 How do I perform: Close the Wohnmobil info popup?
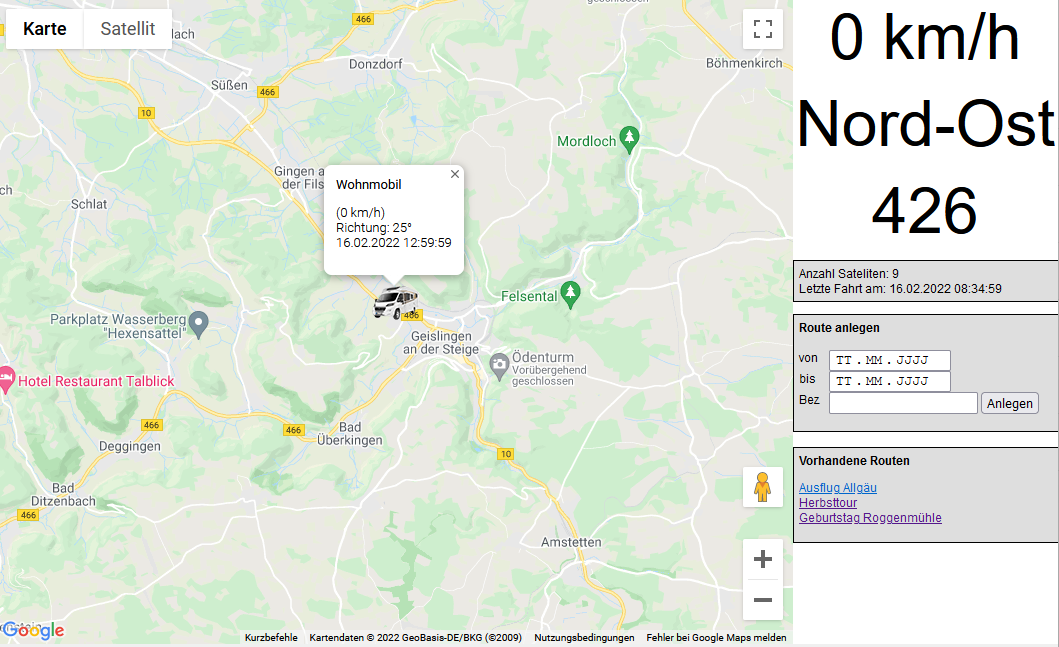pyautogui.click(x=455, y=174)
